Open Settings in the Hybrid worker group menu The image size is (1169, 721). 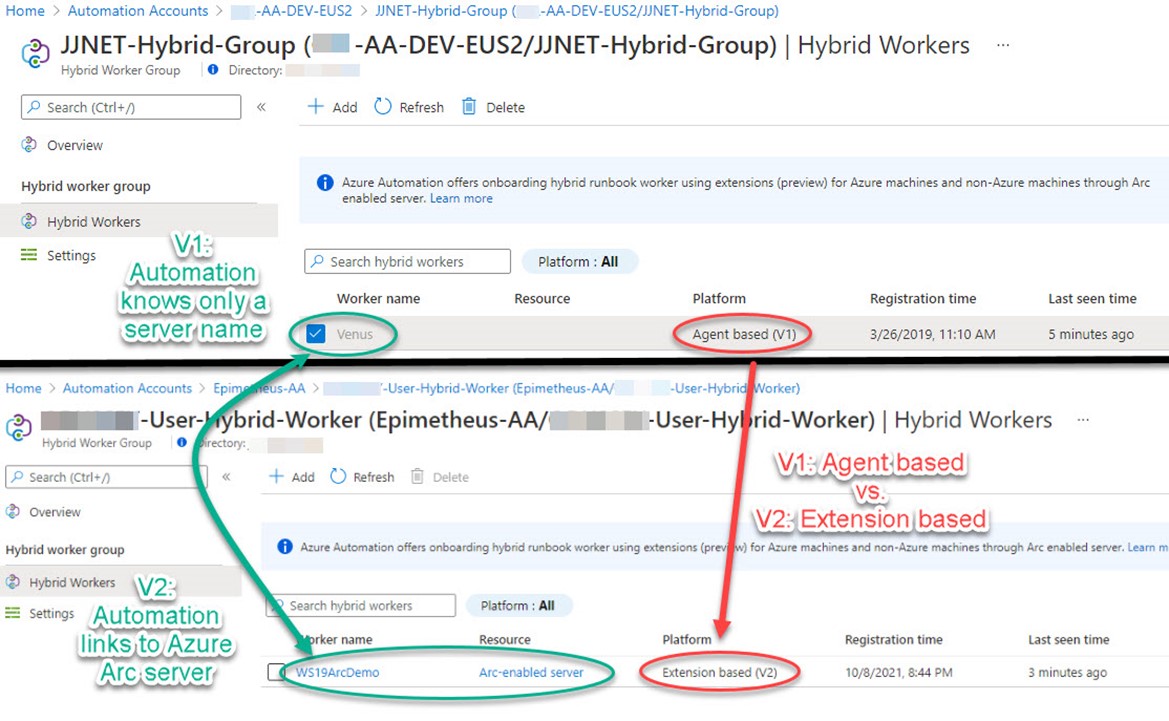pyautogui.click(x=72, y=255)
